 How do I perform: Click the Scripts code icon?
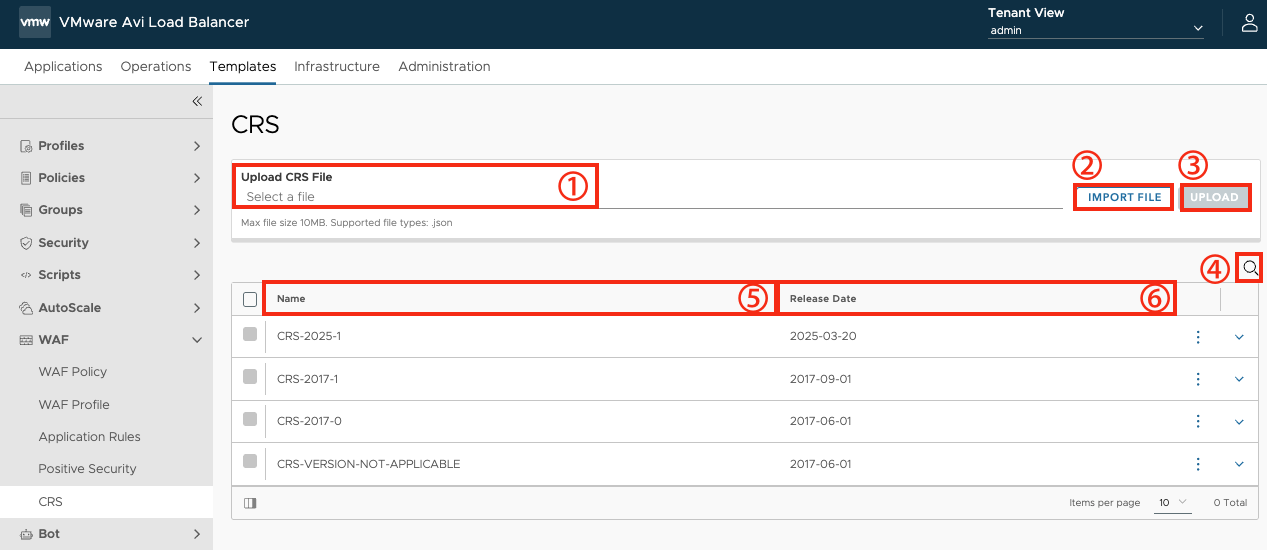[x=27, y=275]
